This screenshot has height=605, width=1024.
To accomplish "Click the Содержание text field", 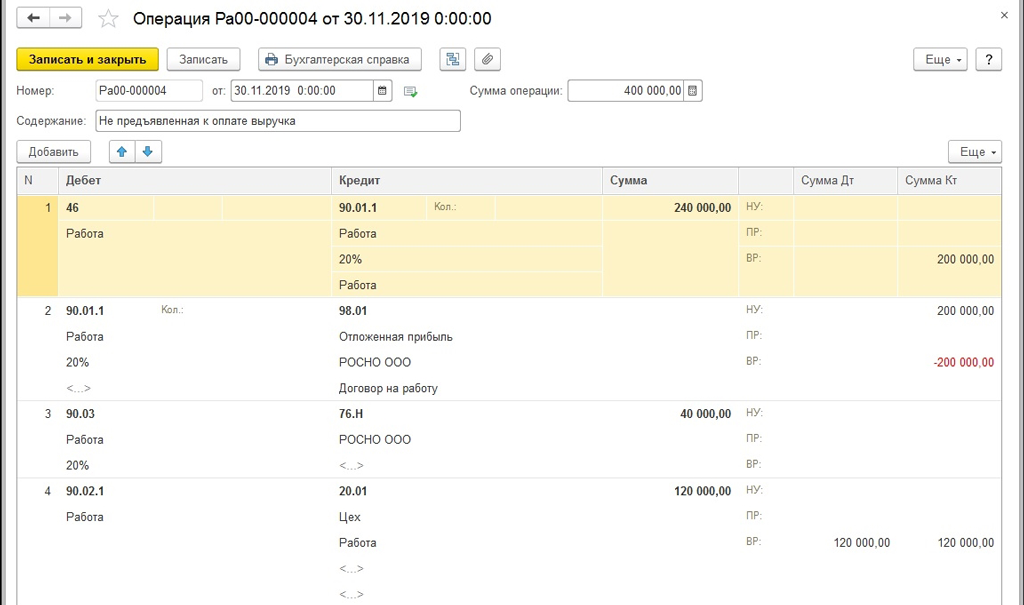I will 278,121.
